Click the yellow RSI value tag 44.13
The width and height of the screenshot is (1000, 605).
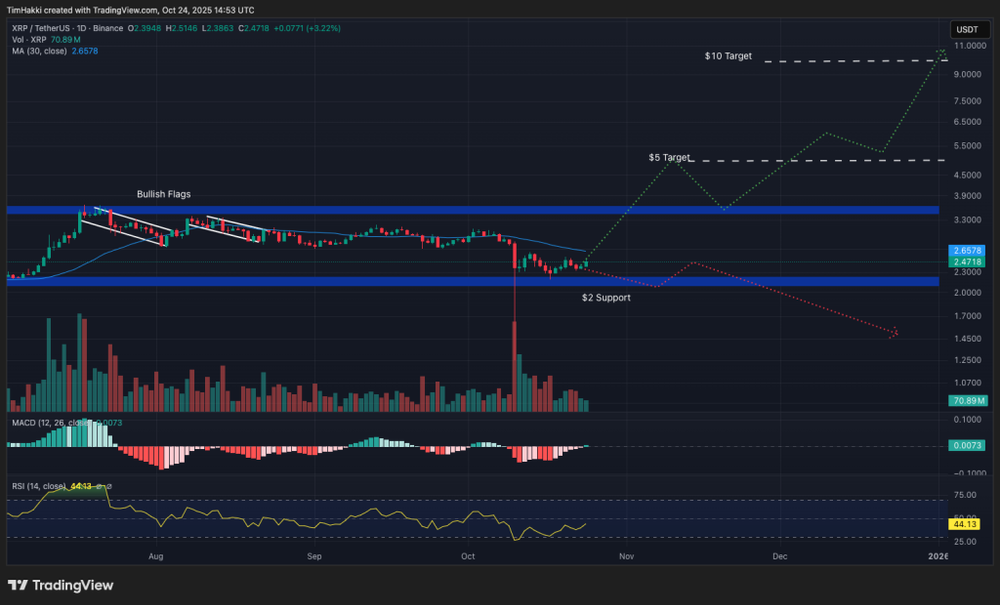(965, 522)
